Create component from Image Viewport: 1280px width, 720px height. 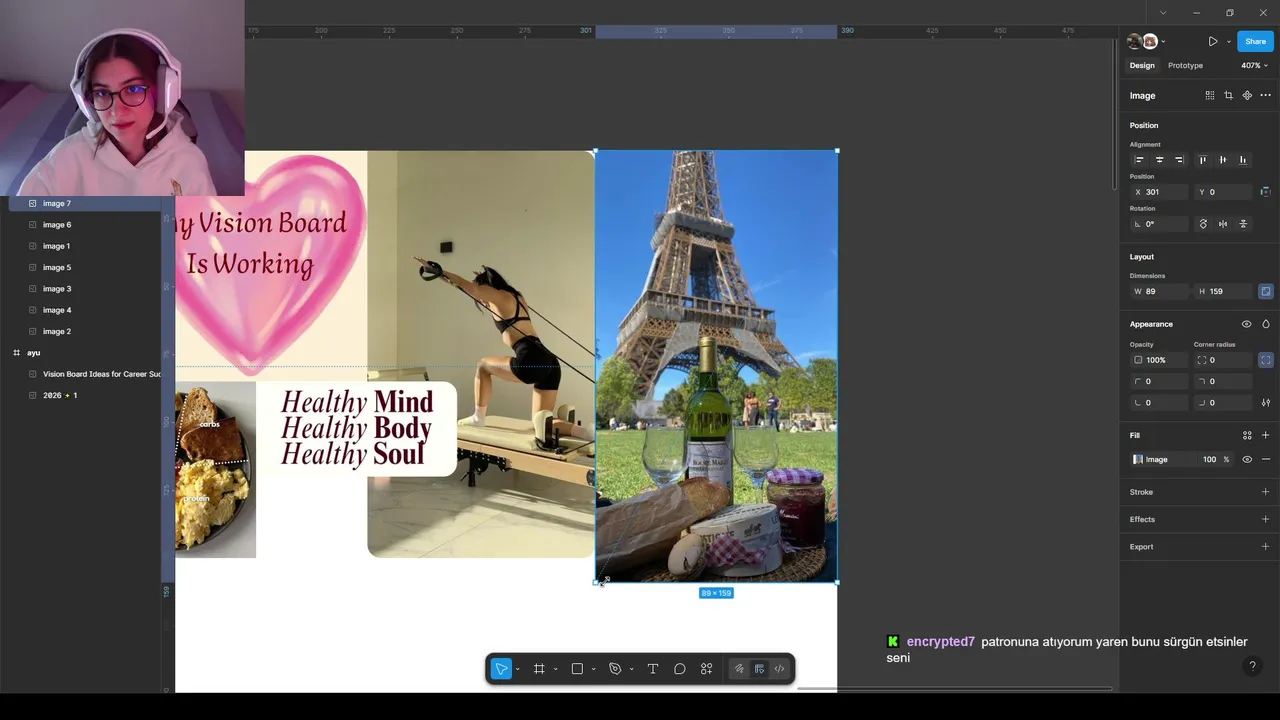click(1247, 96)
